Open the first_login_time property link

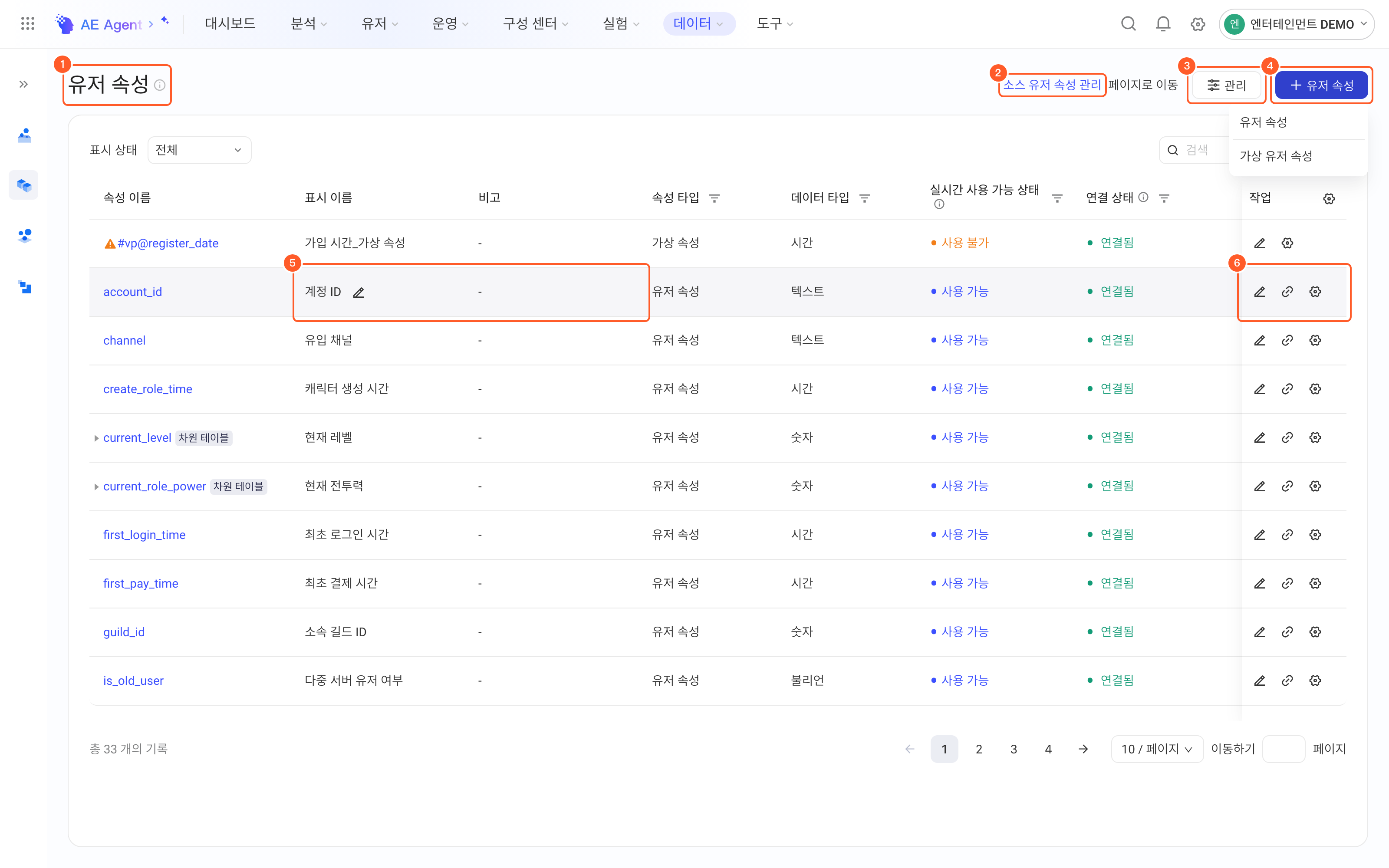[x=144, y=535]
